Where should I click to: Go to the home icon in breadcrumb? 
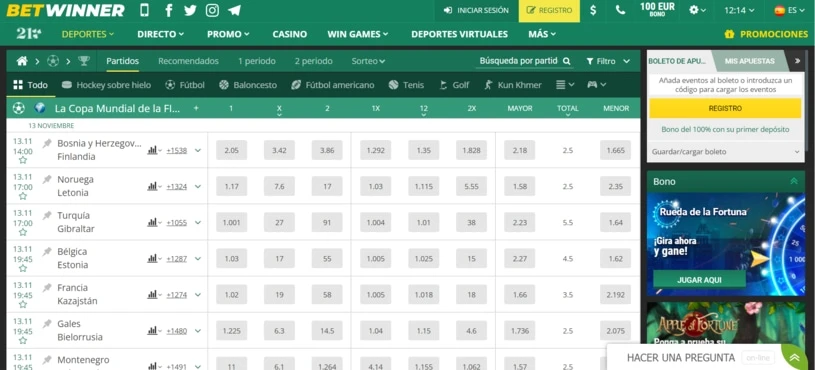click(x=22, y=61)
